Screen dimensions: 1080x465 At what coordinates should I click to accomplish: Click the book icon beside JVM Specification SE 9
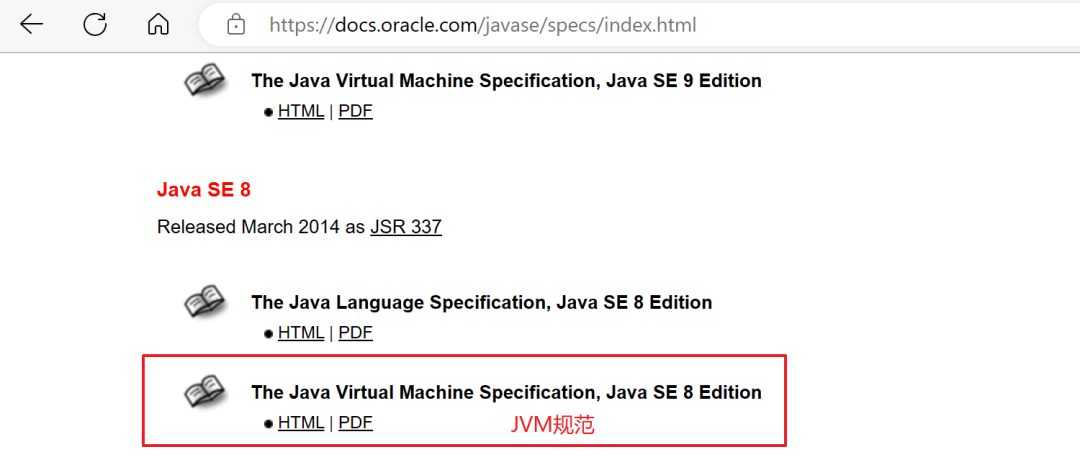tap(205, 80)
